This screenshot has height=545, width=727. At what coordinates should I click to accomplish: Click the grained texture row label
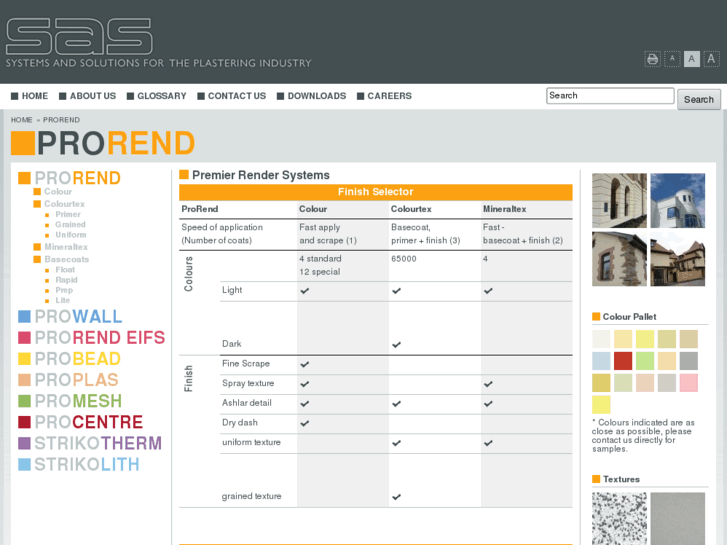click(251, 496)
